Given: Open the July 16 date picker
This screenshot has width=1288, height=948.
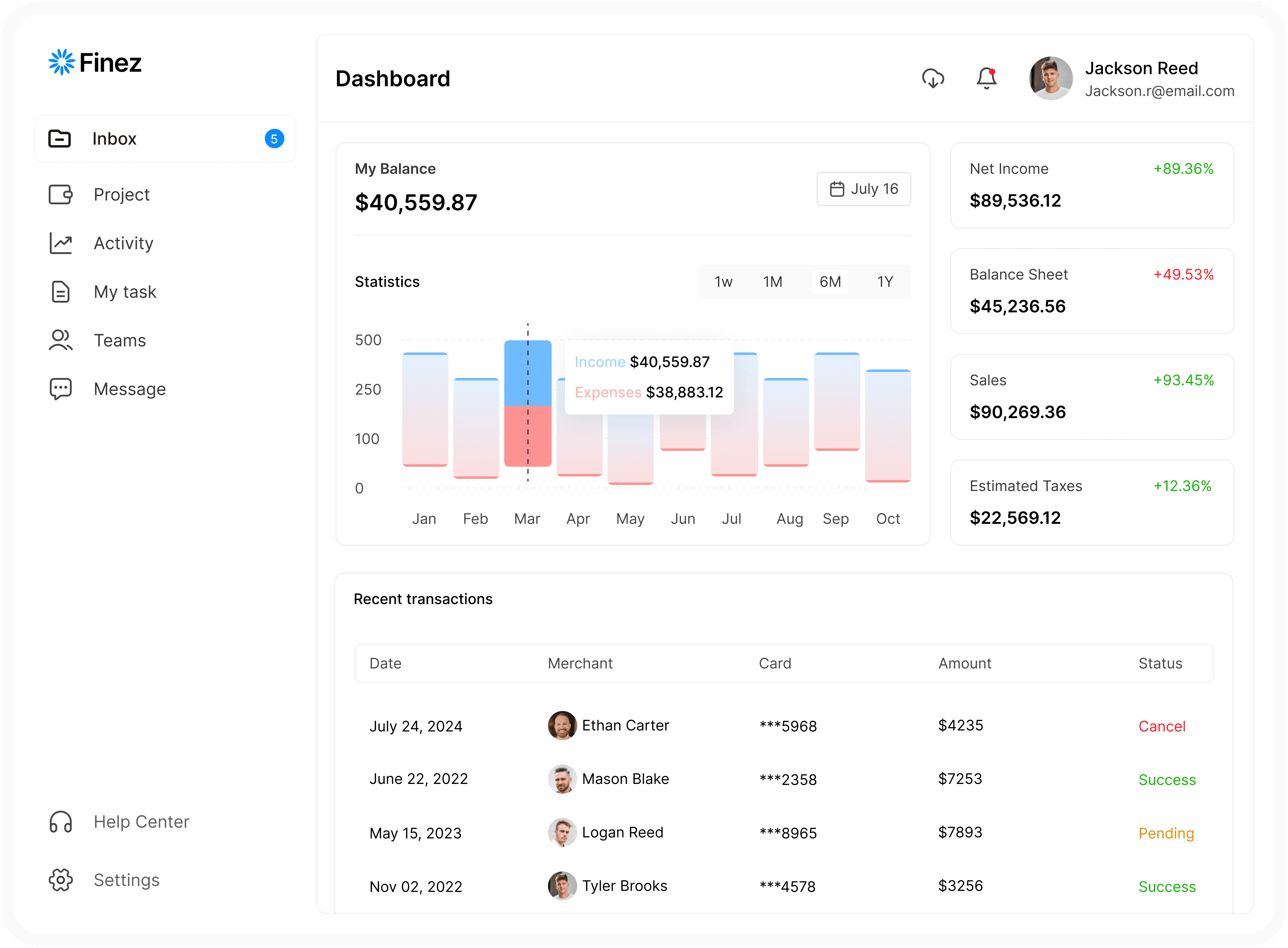Looking at the screenshot, I should (x=863, y=189).
